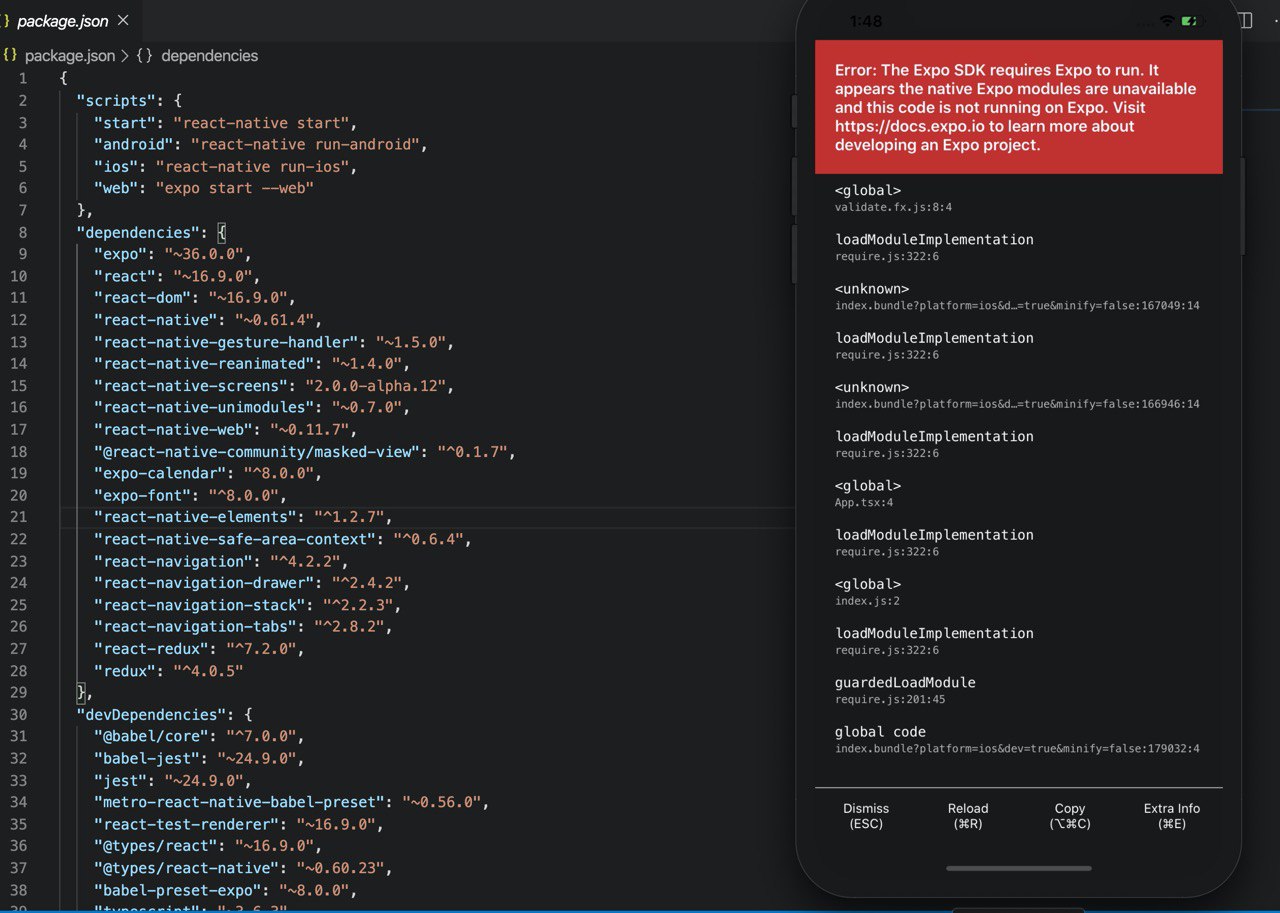
Task: Click the "react-navigation-drawer" key
Action: [x=203, y=583]
